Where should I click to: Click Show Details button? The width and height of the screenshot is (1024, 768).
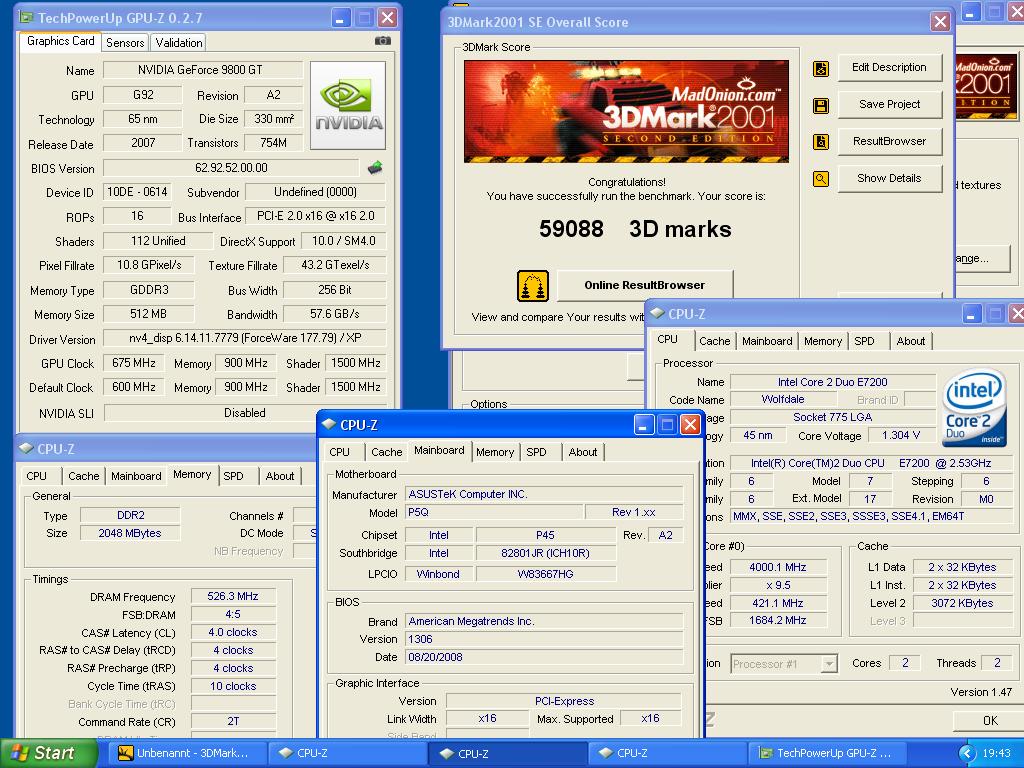889,178
